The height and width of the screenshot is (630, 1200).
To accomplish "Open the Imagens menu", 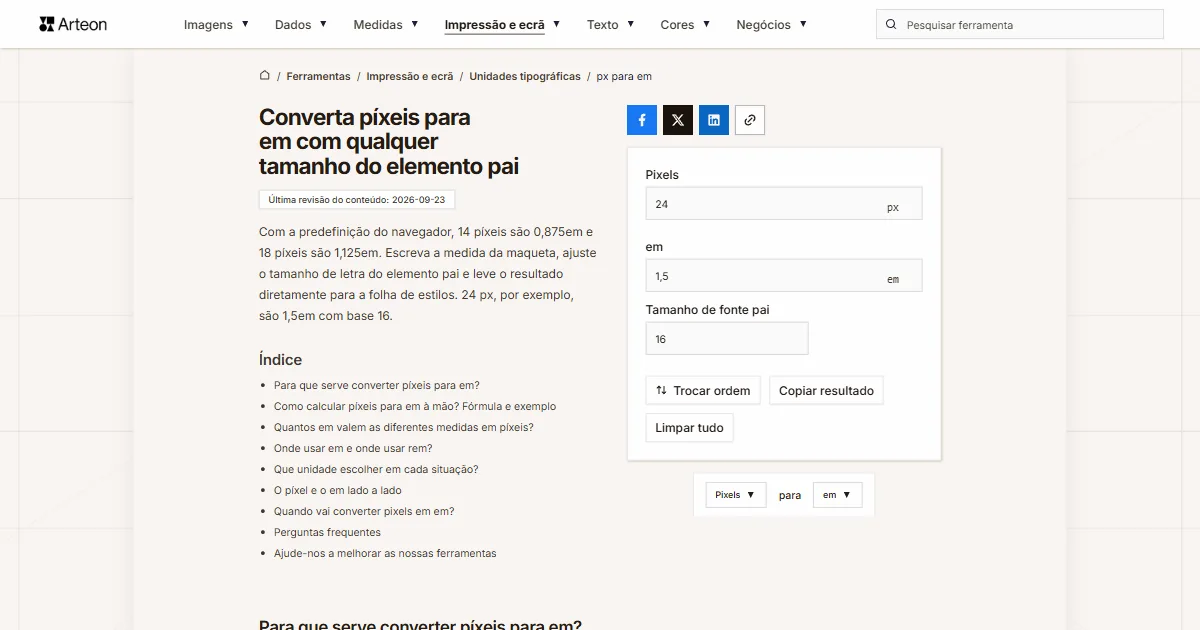I will (217, 24).
